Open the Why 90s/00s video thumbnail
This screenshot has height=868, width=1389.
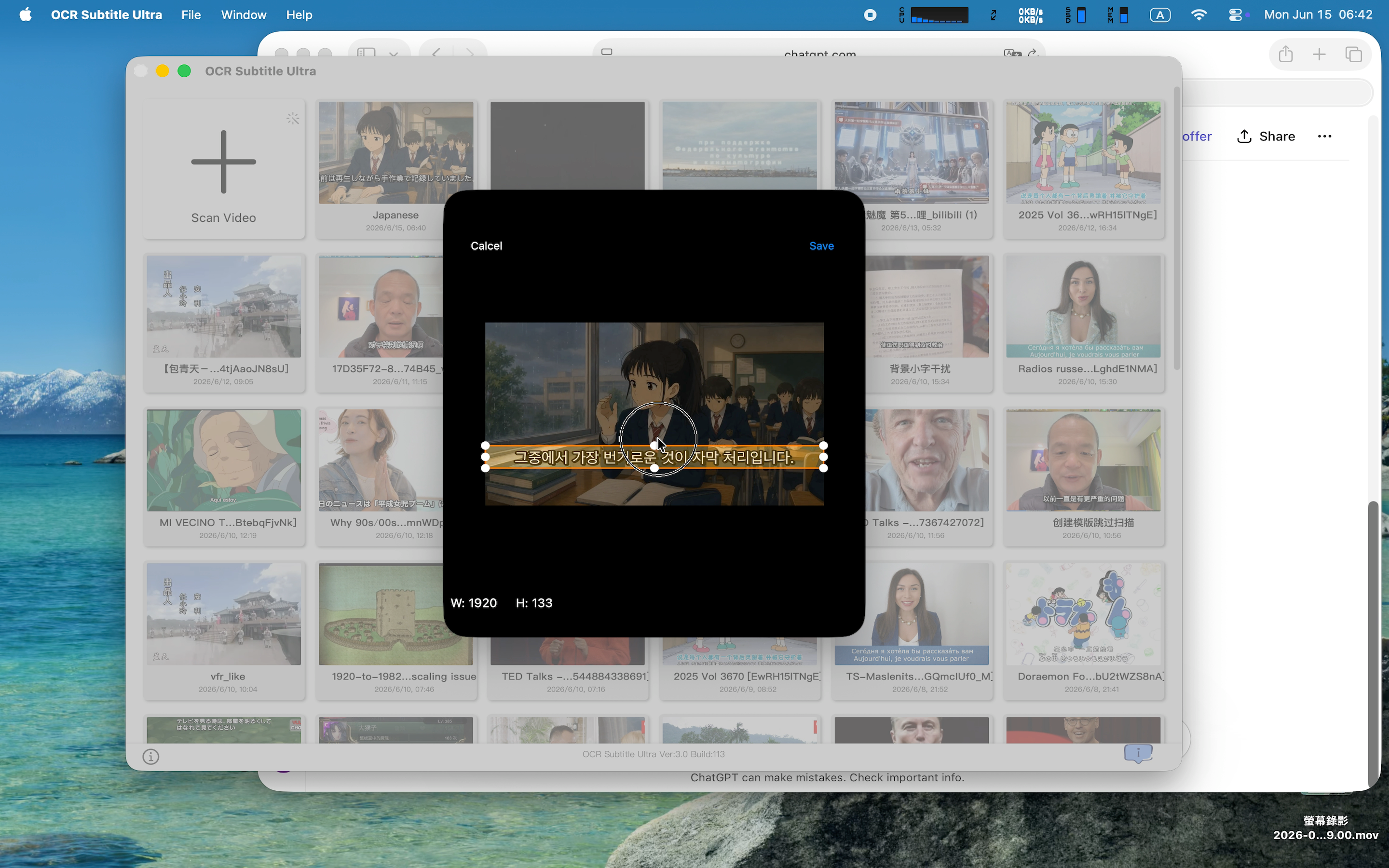(381, 461)
